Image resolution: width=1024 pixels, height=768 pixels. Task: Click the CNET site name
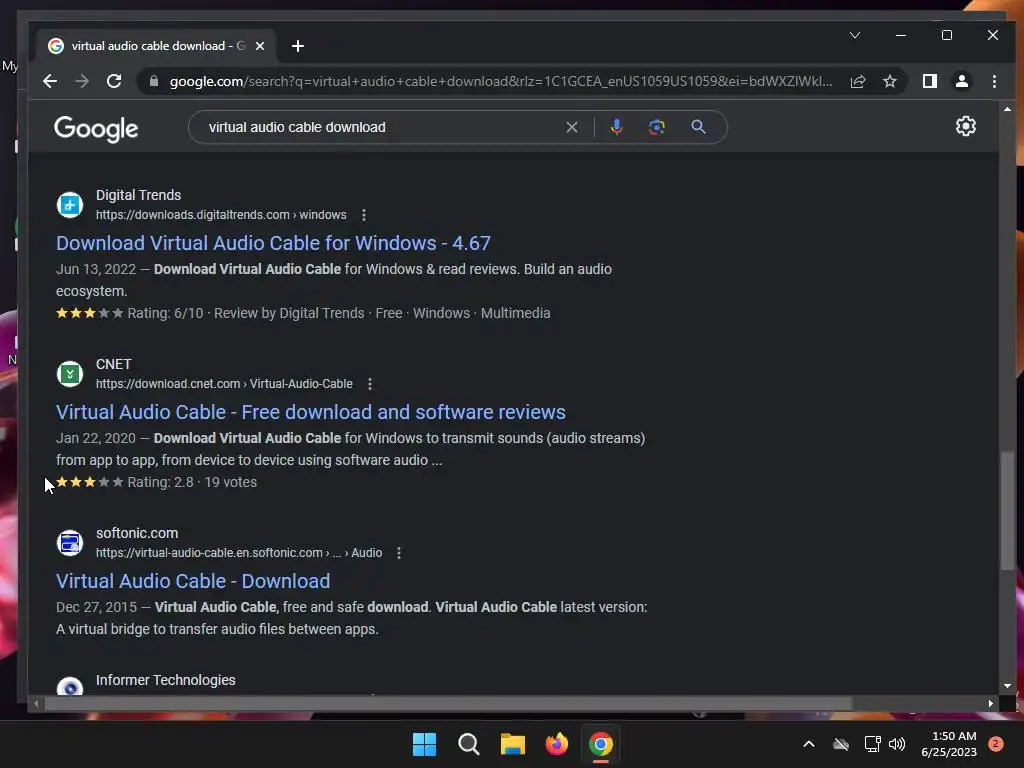114,364
